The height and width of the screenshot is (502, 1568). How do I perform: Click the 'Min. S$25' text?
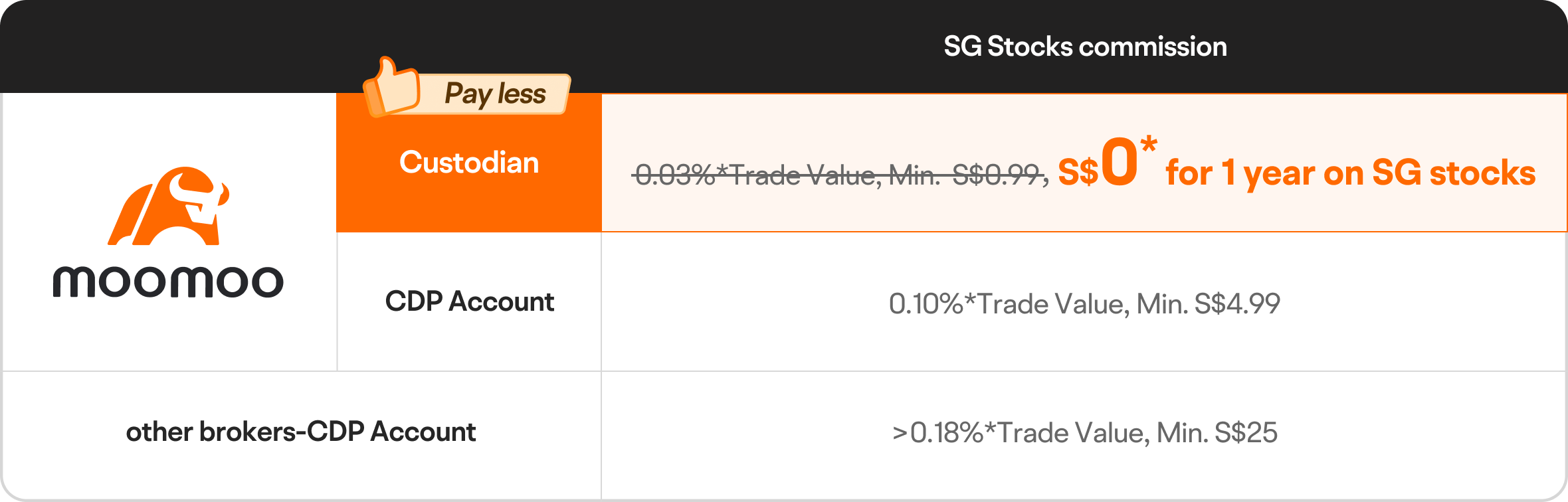[x=1217, y=432]
